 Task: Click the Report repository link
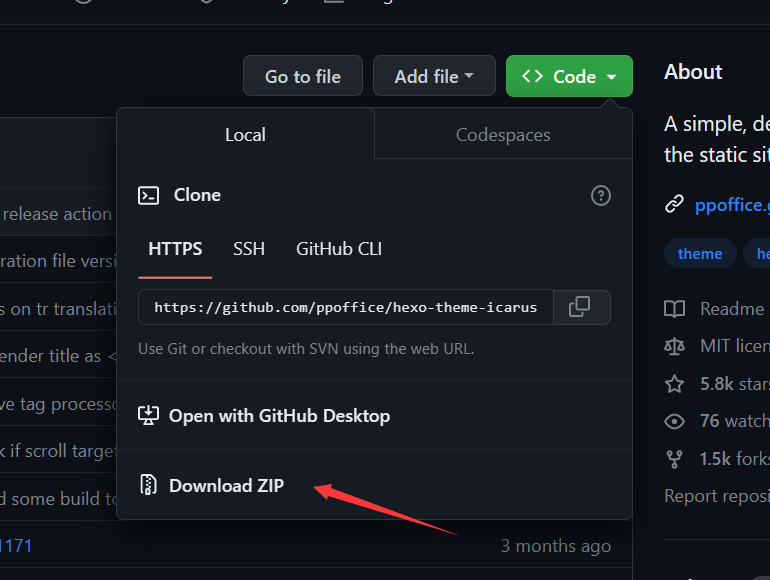pos(717,496)
